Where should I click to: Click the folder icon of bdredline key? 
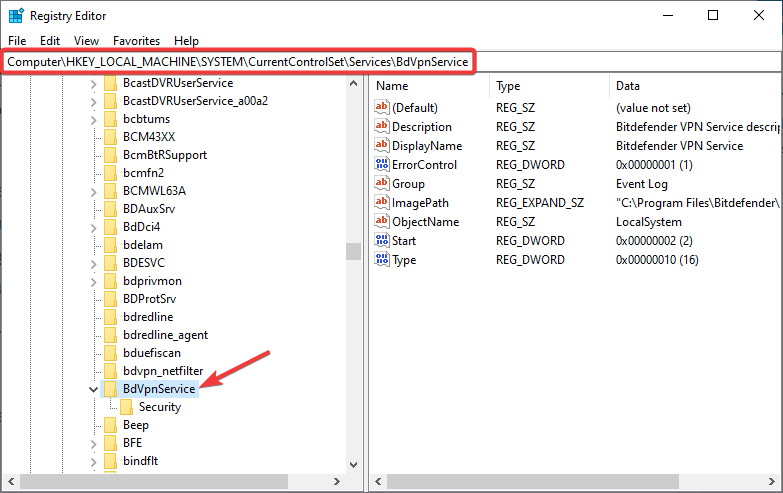tap(110, 317)
